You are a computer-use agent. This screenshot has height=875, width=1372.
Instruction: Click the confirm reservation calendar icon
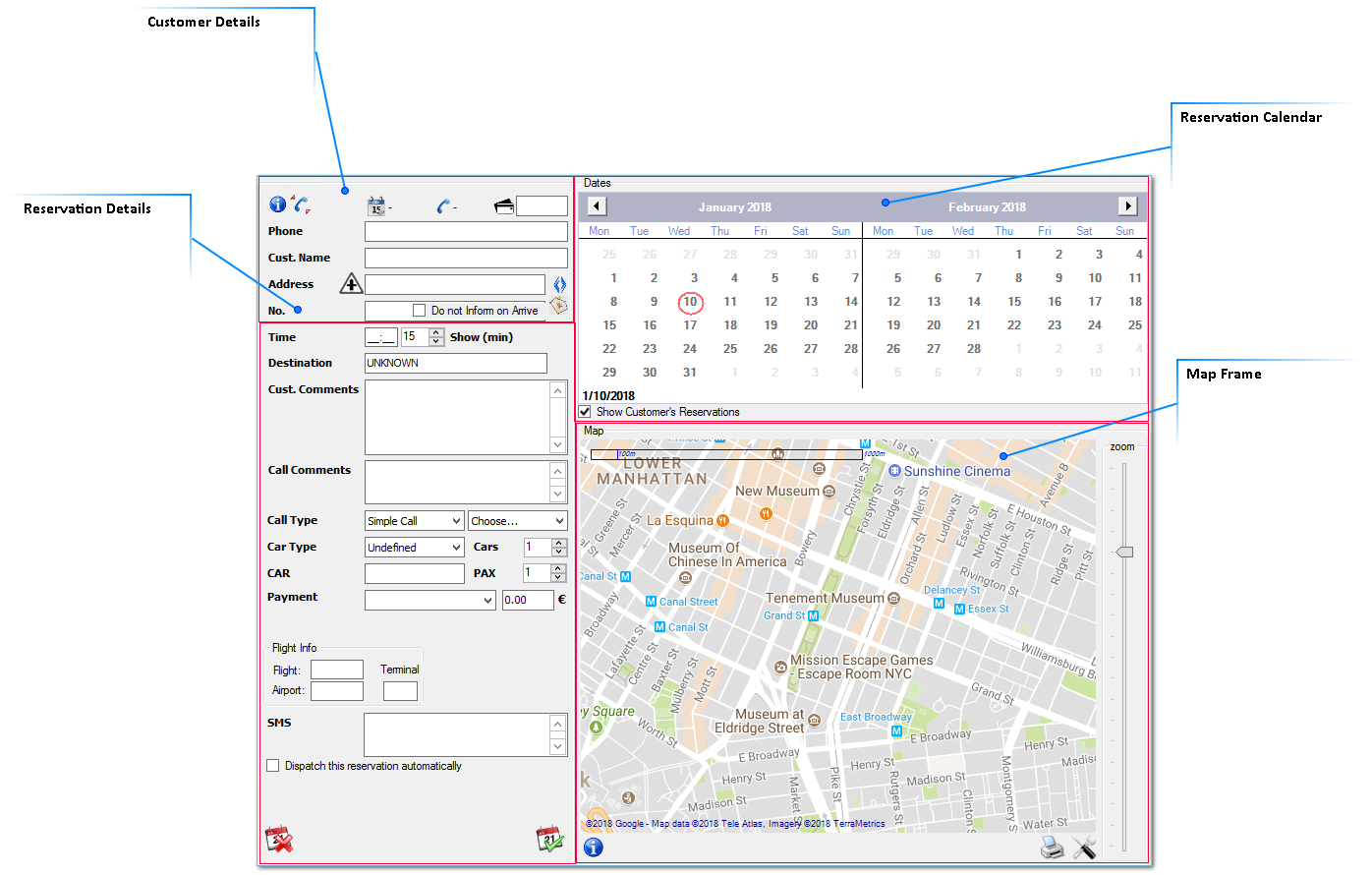click(x=549, y=839)
